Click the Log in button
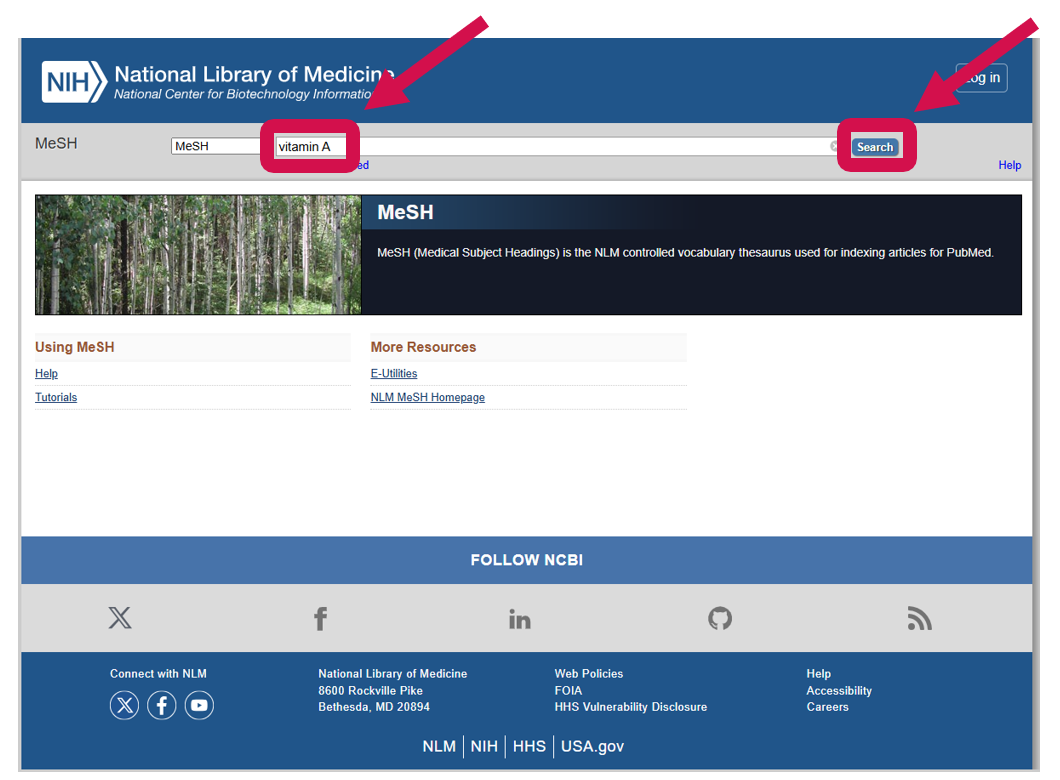Viewport: 1060px width, 780px height. [981, 78]
